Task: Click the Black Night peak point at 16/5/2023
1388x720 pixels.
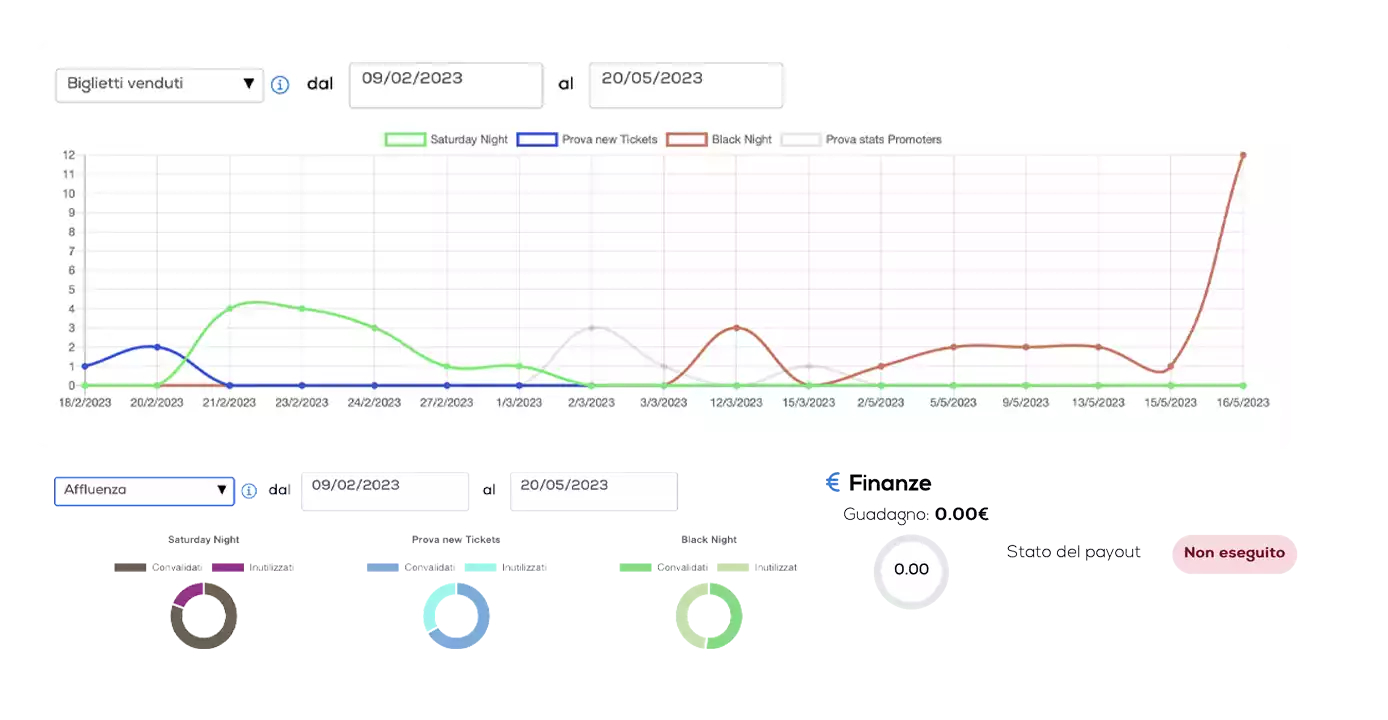Action: click(x=1242, y=155)
